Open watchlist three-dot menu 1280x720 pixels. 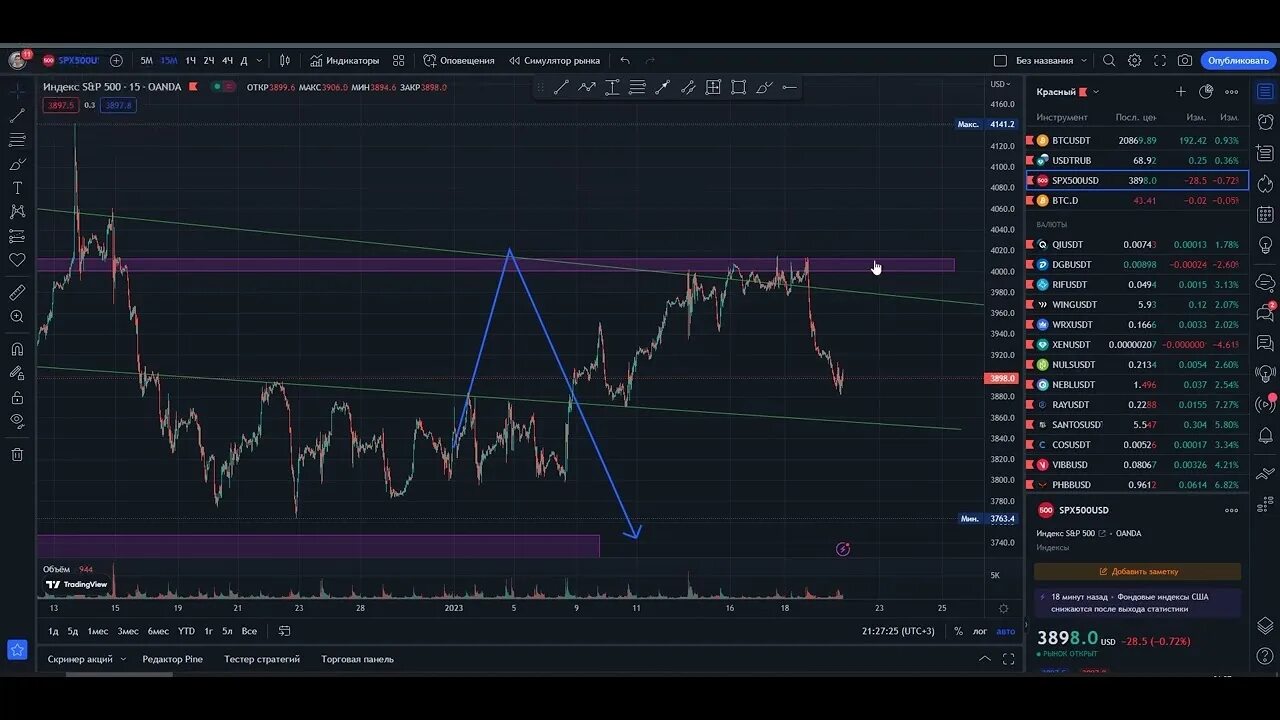point(1232,92)
